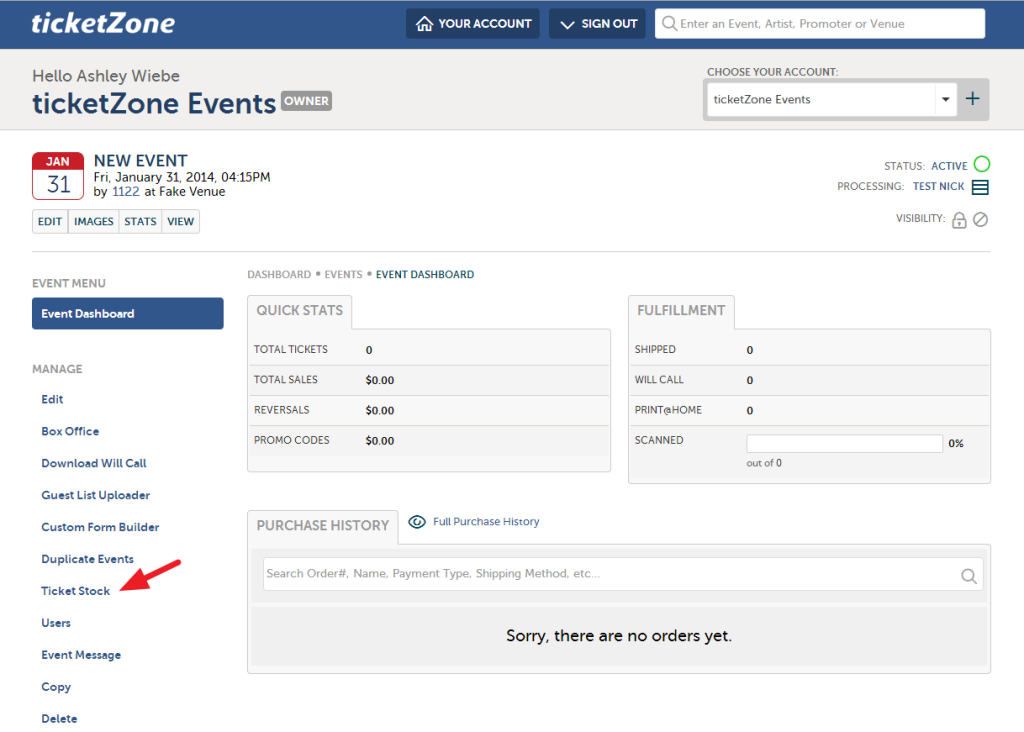Select the QUICK STATS tab

(x=299, y=311)
